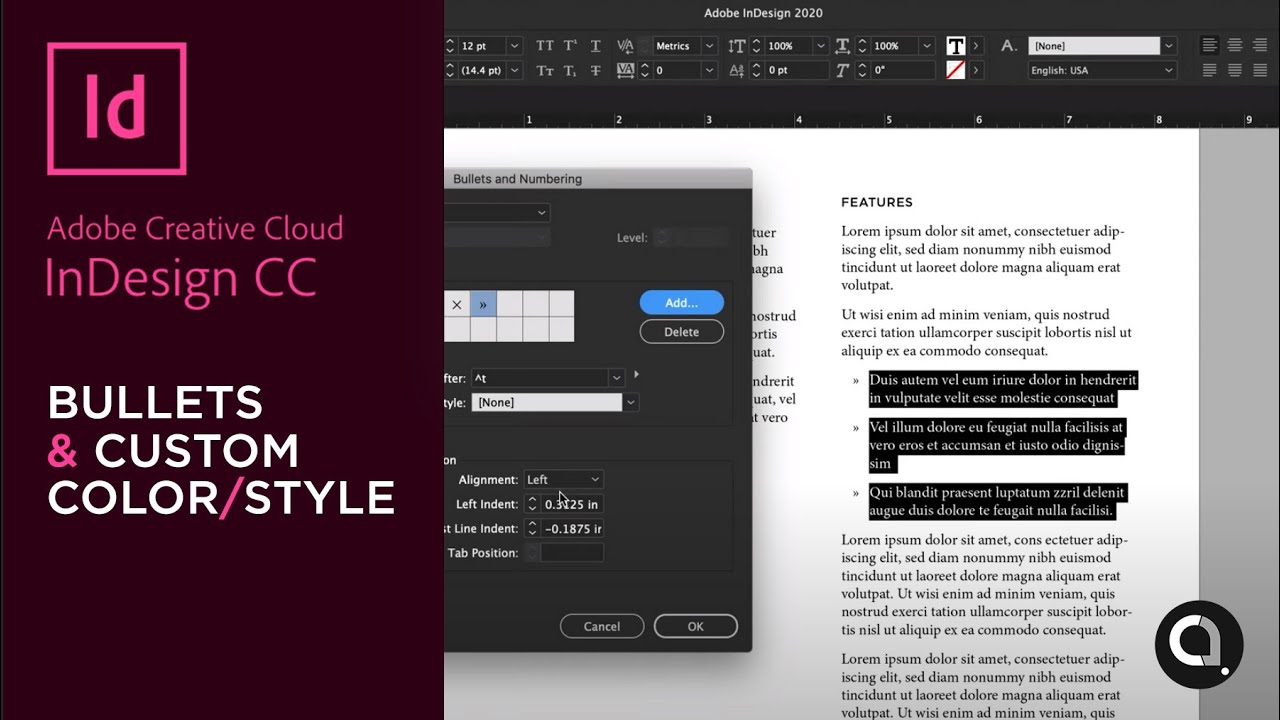
Task: Click the skew 0° input field
Action: pos(902,70)
